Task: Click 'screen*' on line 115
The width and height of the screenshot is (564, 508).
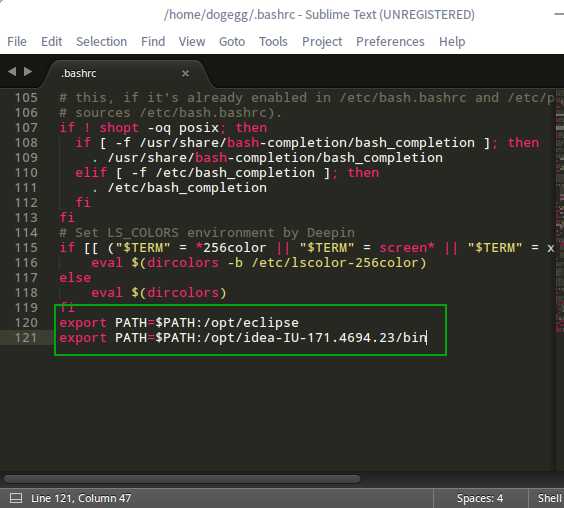Action: pos(407,248)
